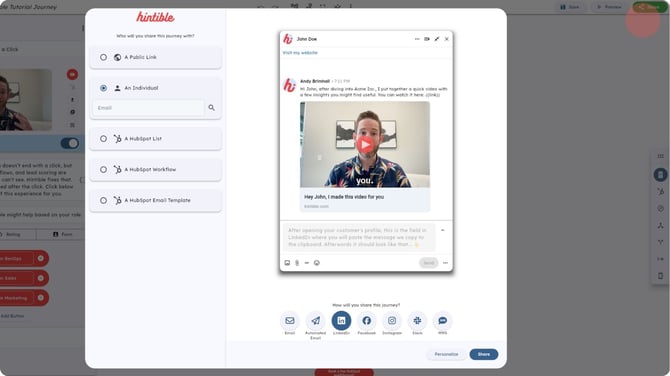Click the email search magnifier icon
670x376 pixels.
(x=212, y=108)
